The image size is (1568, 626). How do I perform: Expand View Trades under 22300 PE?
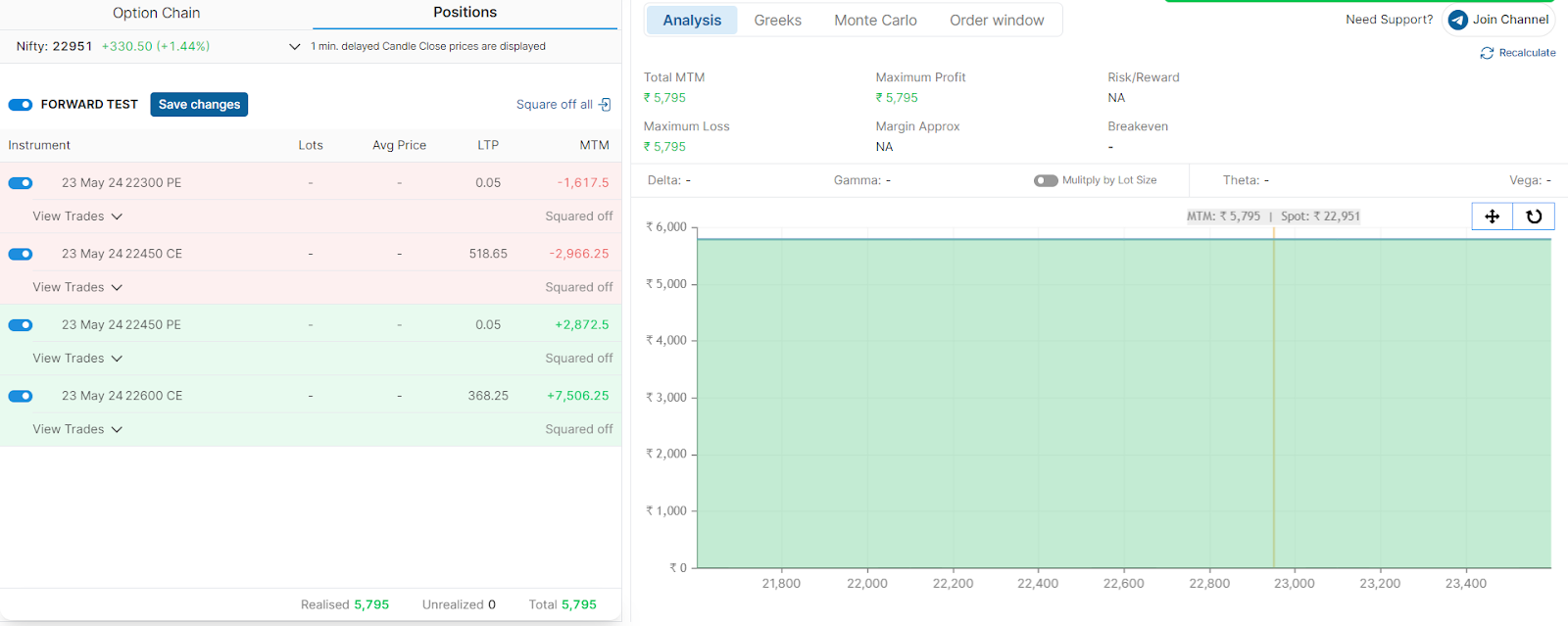(x=77, y=217)
